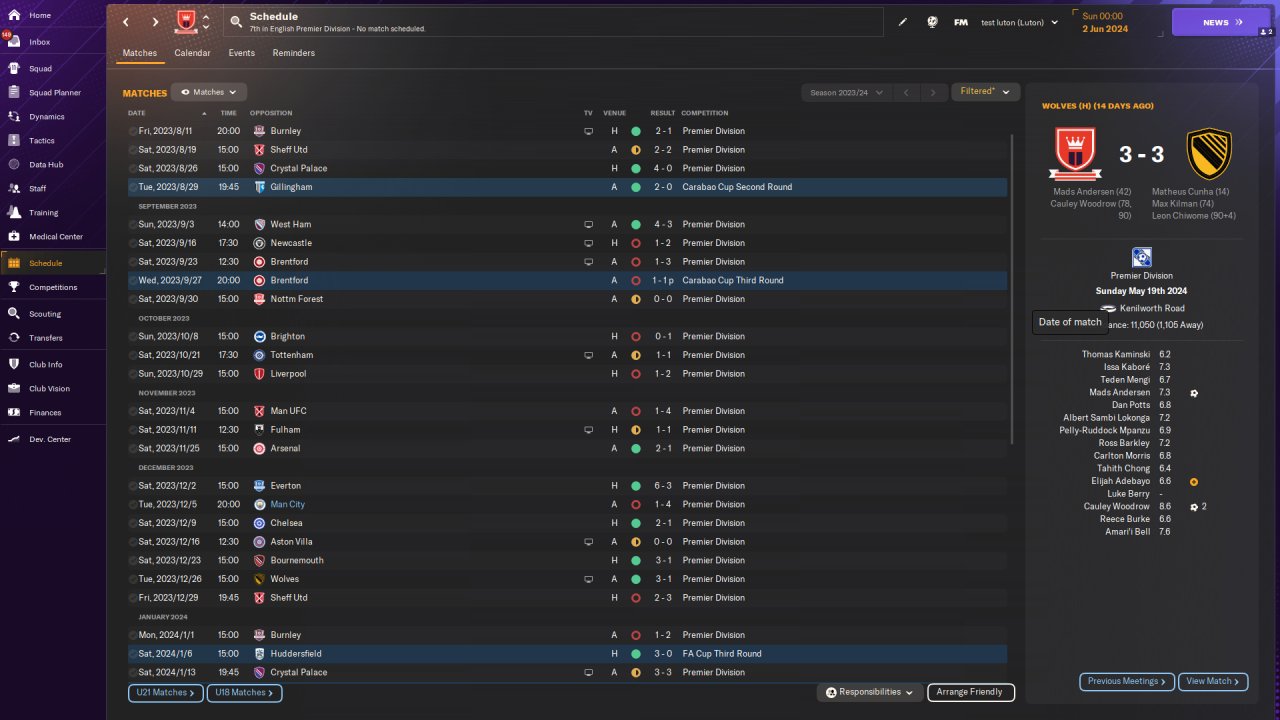Open the Data Hub icon
This screenshot has height=720, width=1280.
coord(13,165)
